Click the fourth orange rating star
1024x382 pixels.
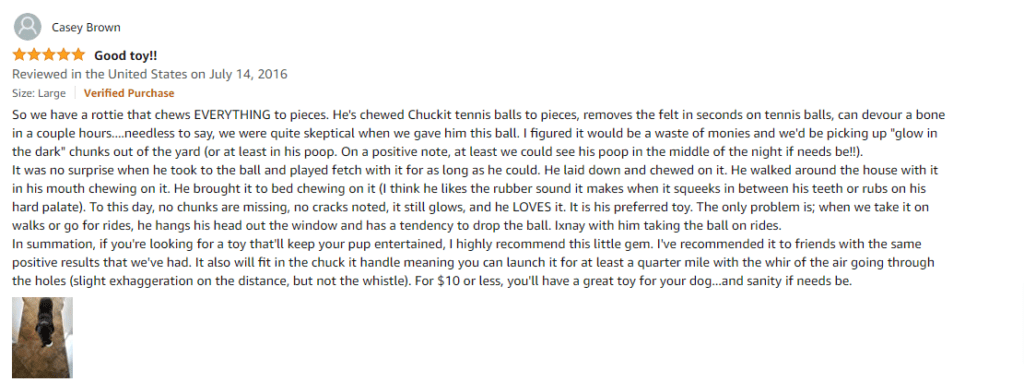point(63,54)
